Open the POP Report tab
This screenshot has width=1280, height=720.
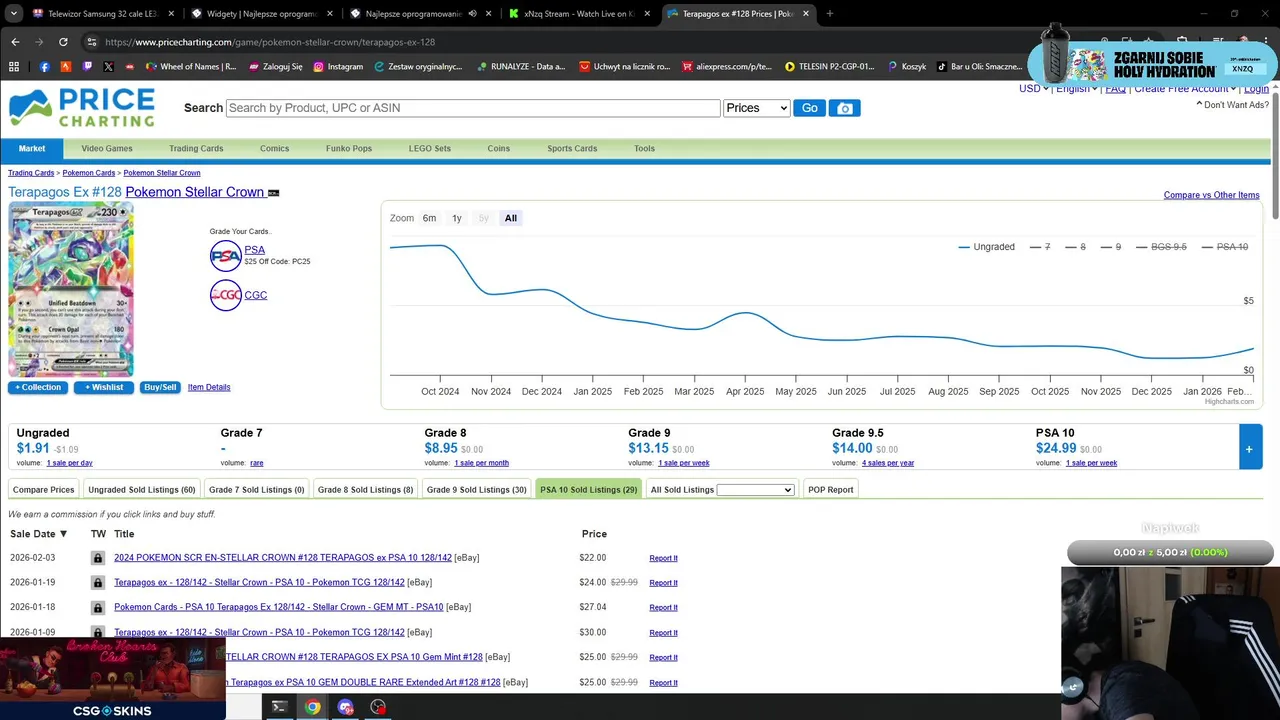tap(831, 490)
